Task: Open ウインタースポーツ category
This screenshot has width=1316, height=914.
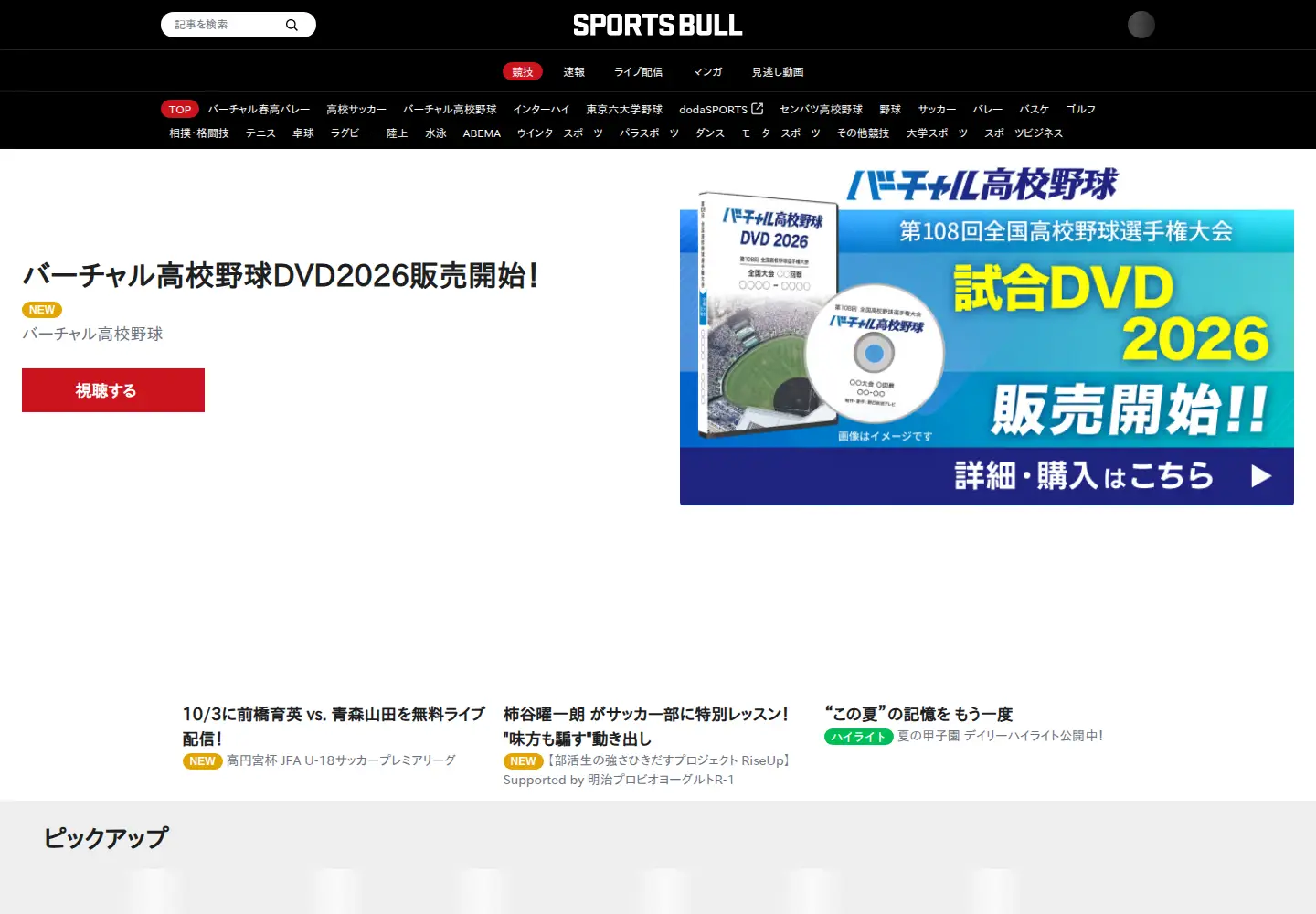Action: 559,133
